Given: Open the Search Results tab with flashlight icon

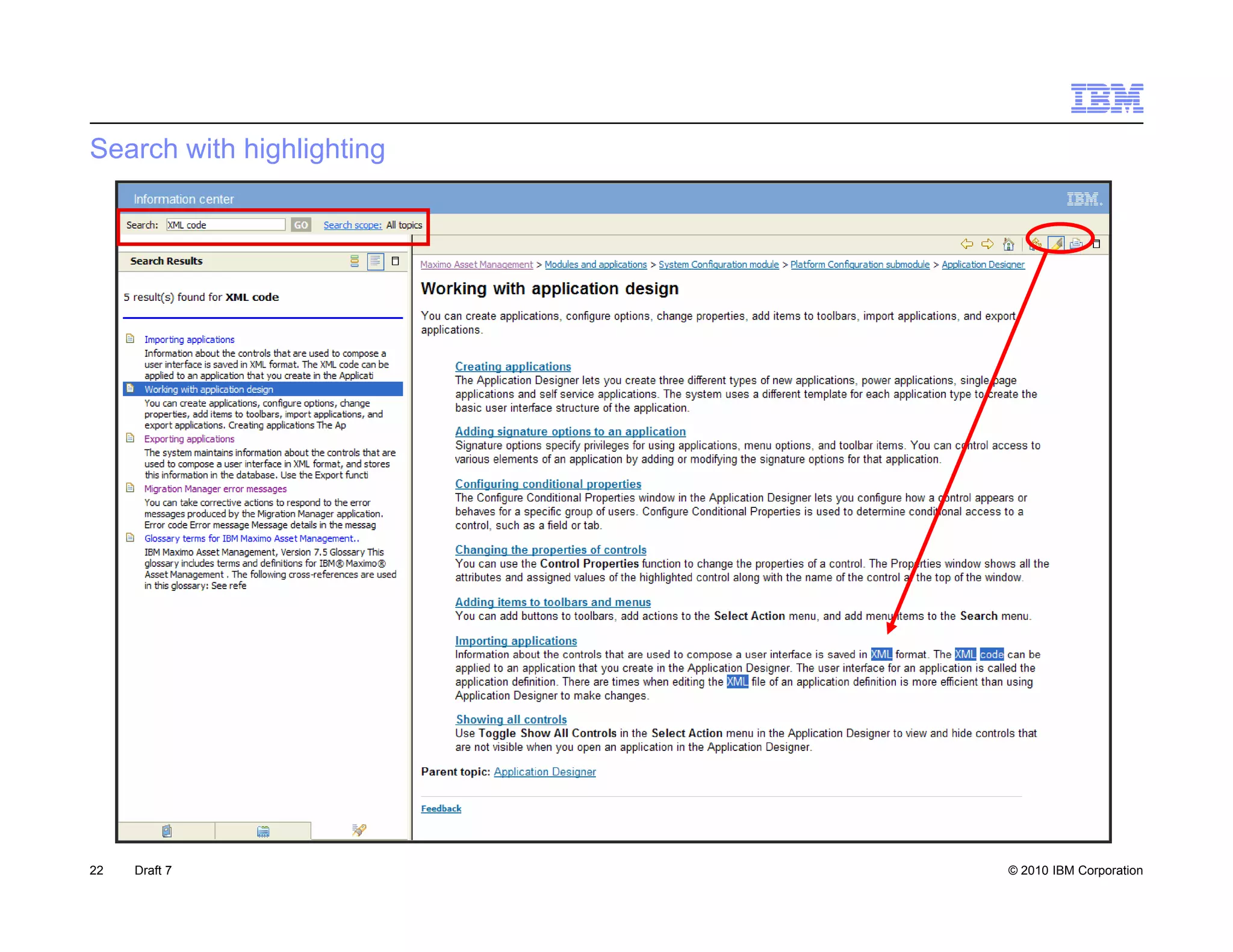Looking at the screenshot, I should pyautogui.click(x=359, y=830).
